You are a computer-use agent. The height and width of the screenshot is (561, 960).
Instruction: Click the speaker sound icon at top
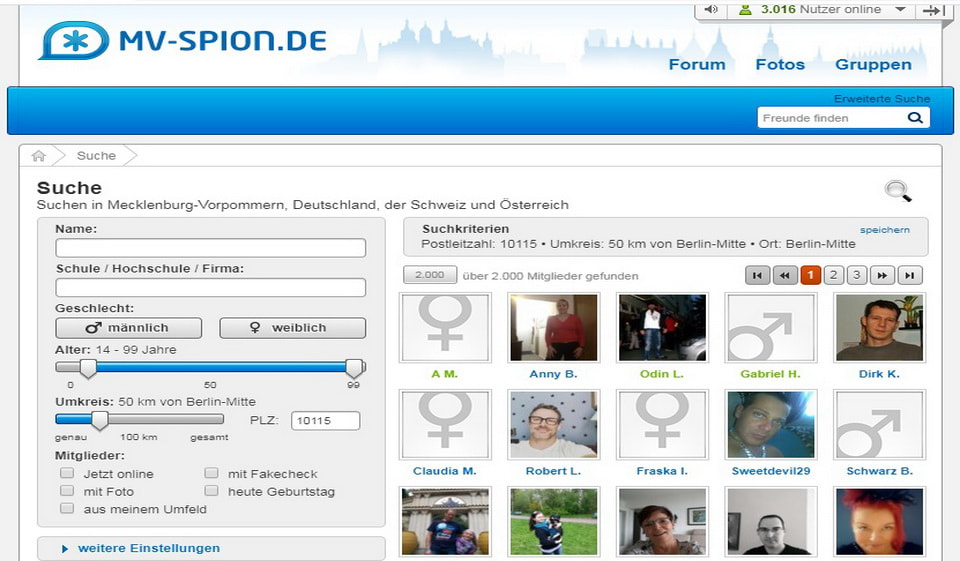tap(711, 10)
